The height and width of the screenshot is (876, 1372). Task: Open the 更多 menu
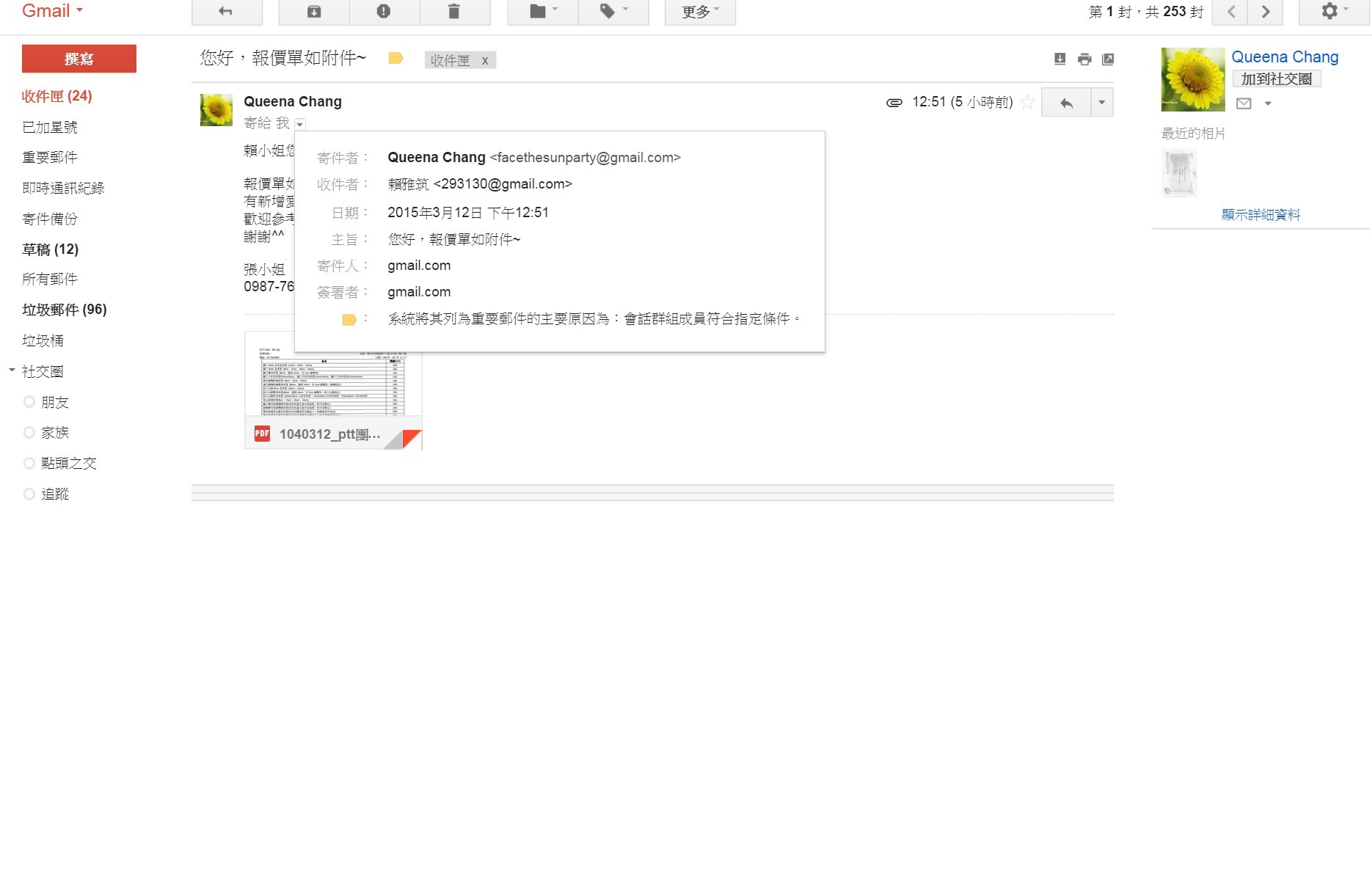tap(700, 12)
